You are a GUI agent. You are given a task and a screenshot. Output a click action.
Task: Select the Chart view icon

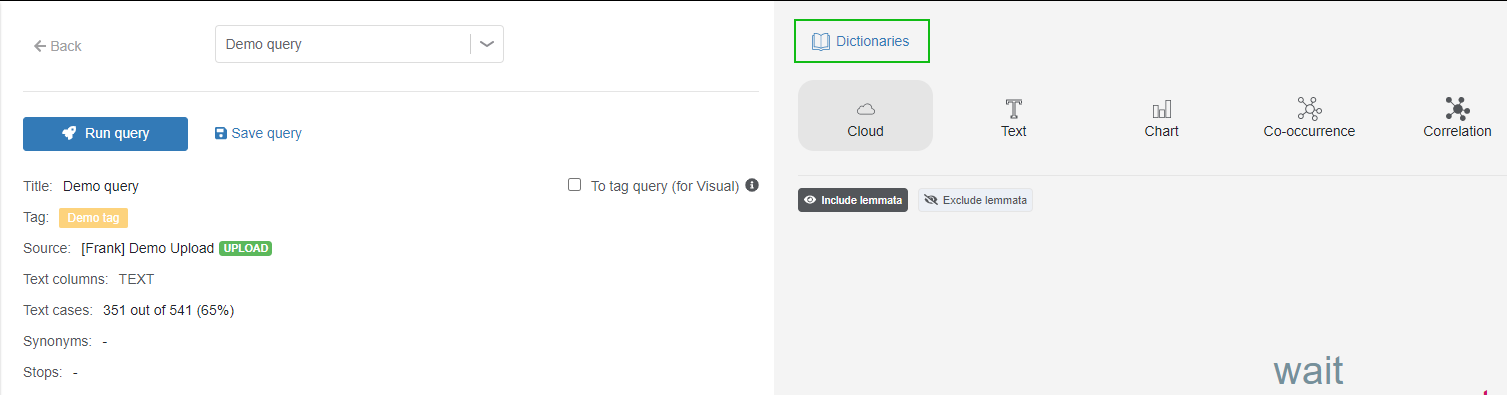click(x=1161, y=108)
